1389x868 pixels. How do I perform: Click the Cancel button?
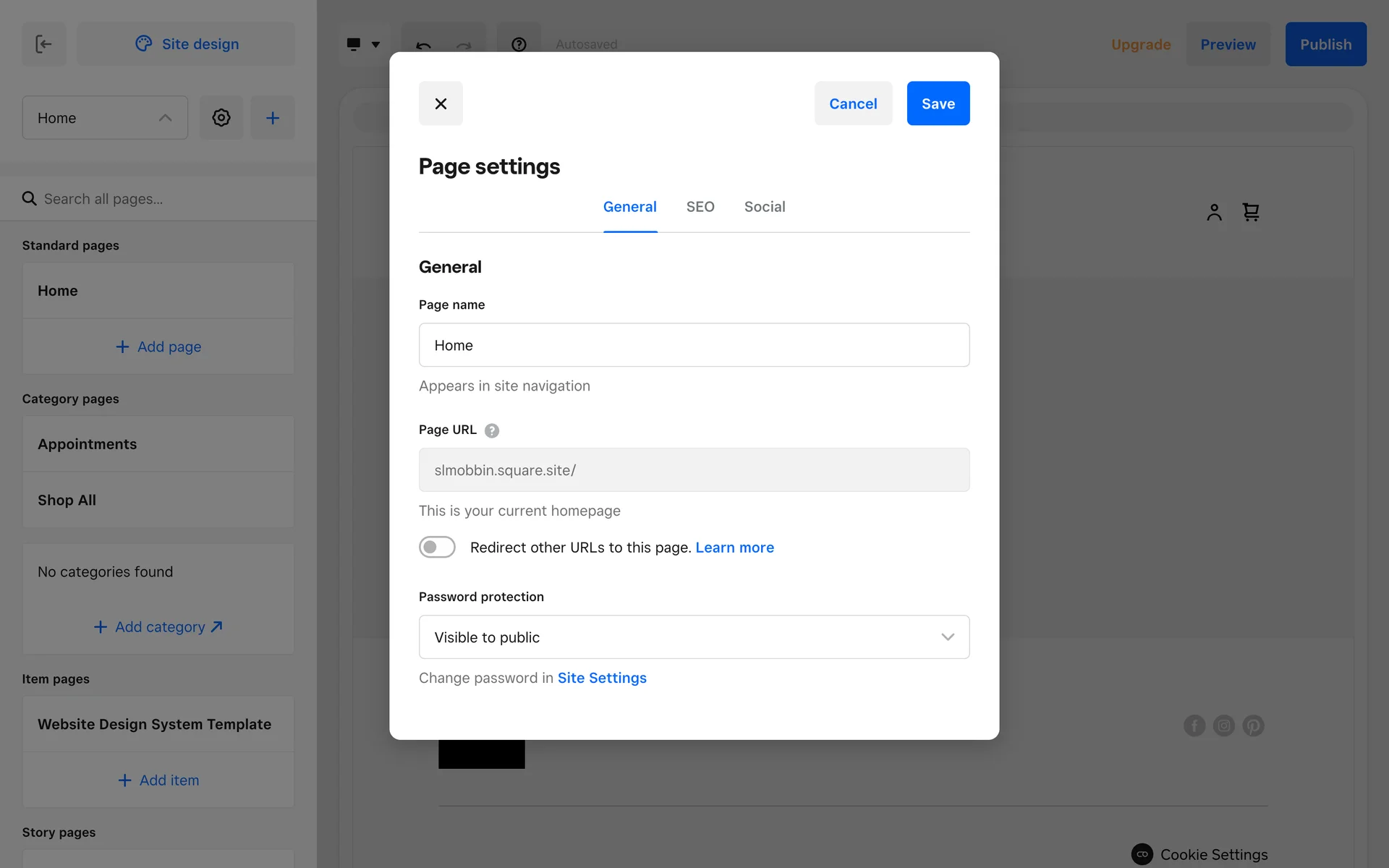[x=853, y=103]
